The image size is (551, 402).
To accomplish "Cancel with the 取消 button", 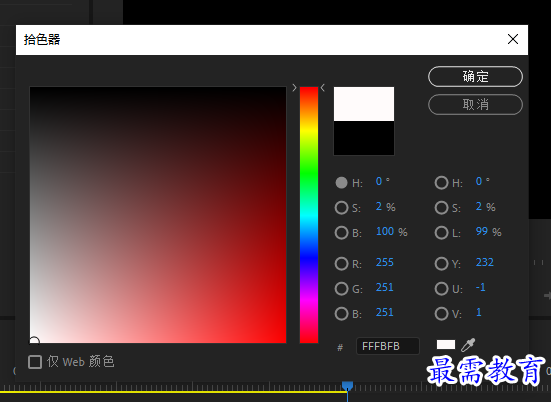I will pos(475,104).
